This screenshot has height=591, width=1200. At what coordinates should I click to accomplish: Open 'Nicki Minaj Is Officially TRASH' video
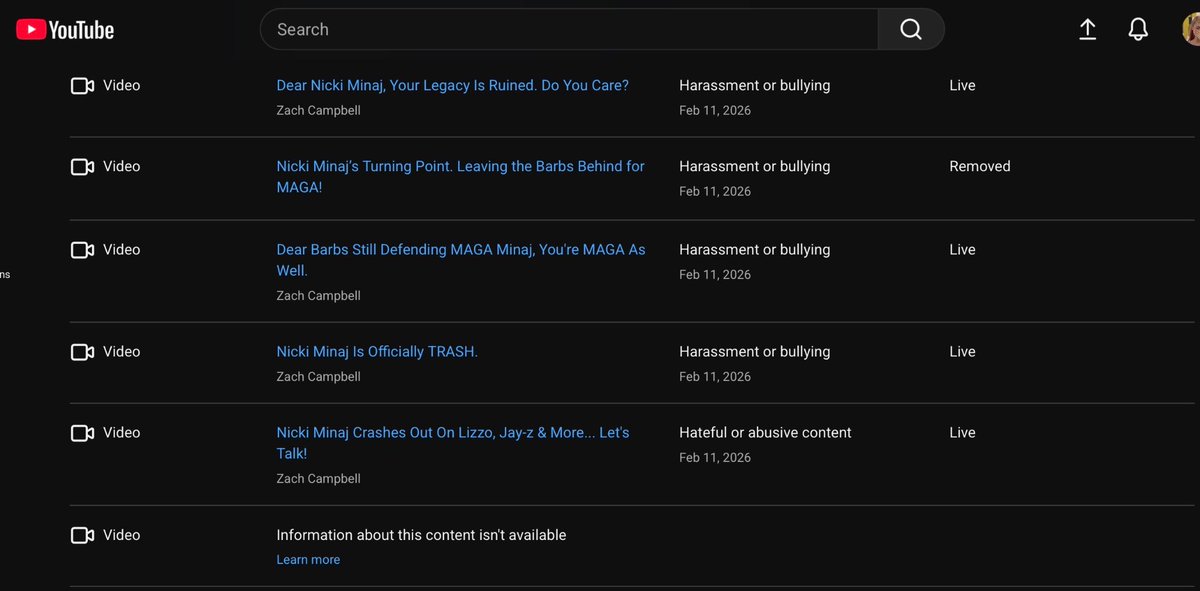tap(377, 351)
